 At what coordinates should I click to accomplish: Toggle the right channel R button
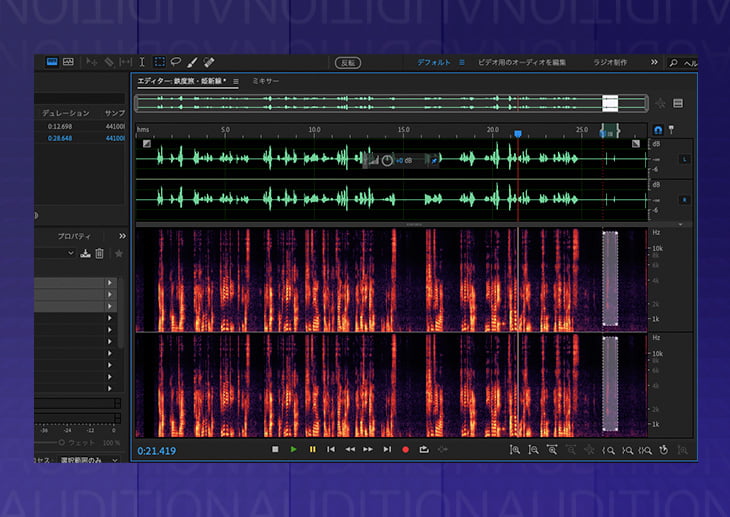(685, 198)
